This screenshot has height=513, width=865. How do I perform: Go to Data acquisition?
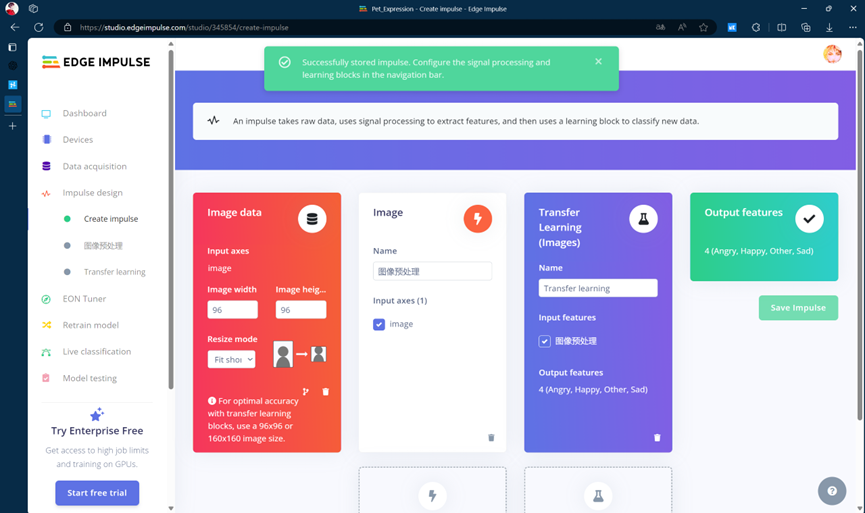click(x=94, y=166)
